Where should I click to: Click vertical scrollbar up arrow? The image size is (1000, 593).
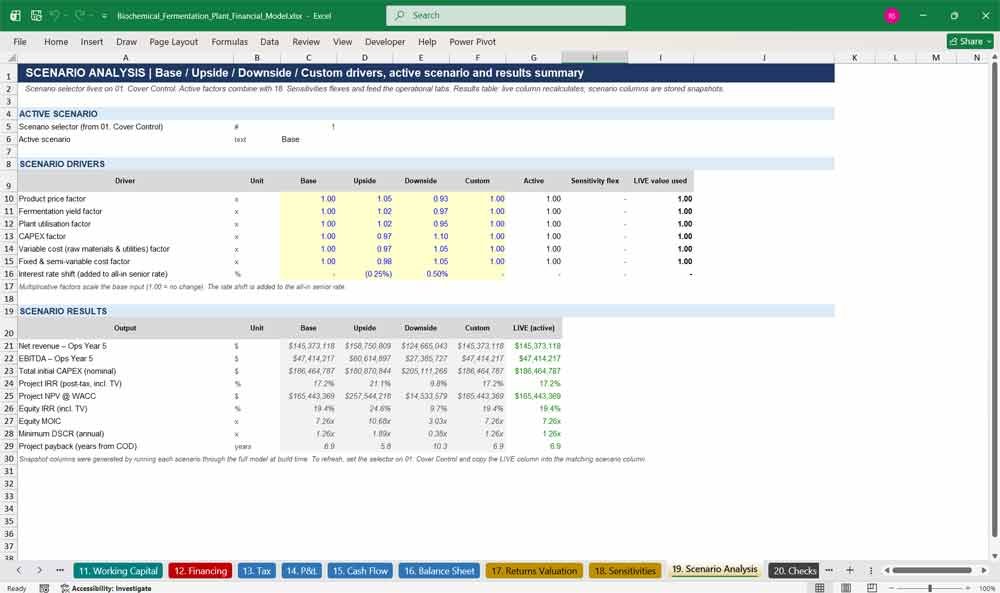994,57
